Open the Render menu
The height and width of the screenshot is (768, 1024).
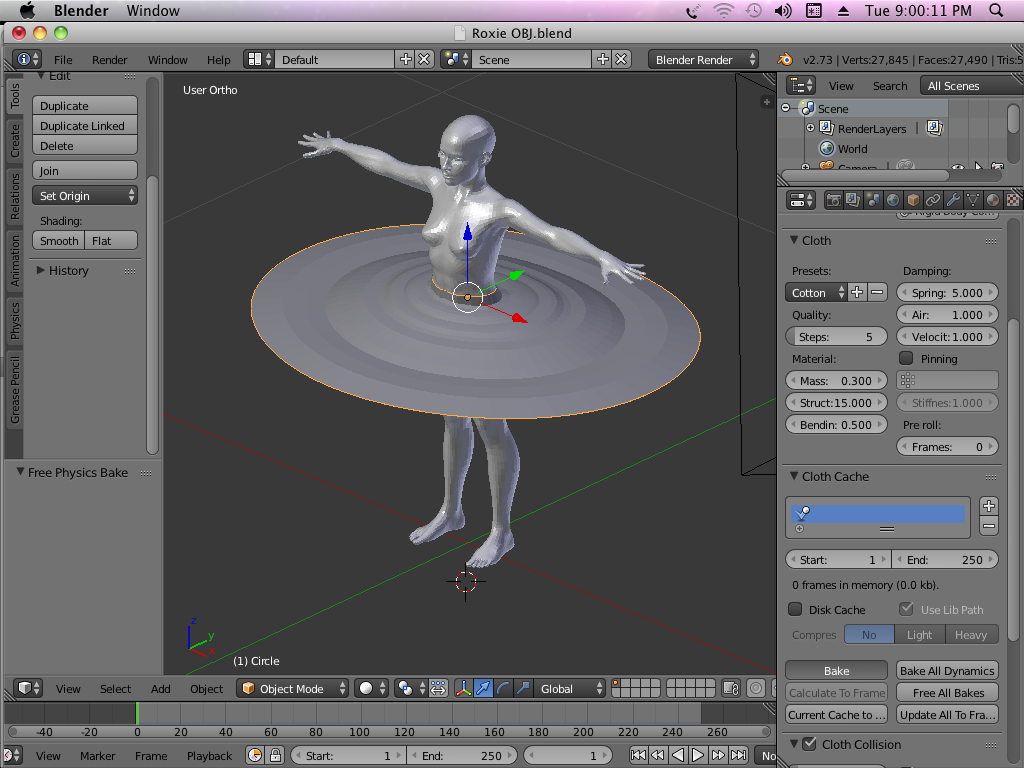pyautogui.click(x=109, y=60)
